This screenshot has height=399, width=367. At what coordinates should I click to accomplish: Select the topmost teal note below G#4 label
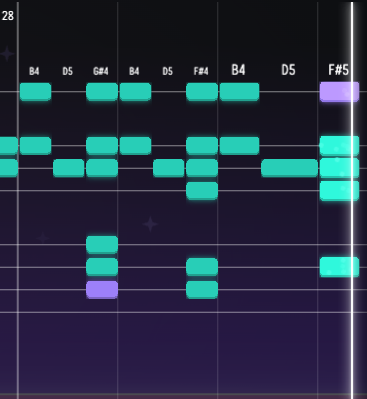coord(102,92)
